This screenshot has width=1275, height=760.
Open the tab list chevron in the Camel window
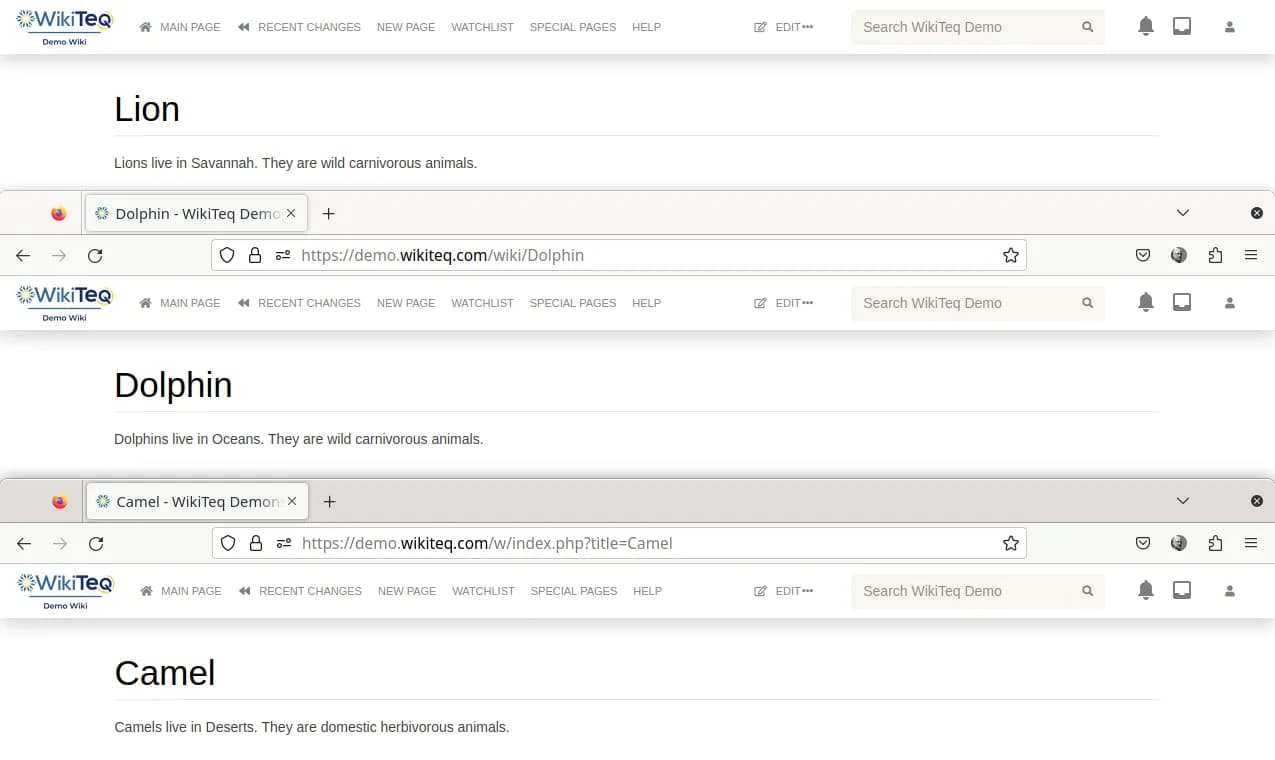point(1183,500)
